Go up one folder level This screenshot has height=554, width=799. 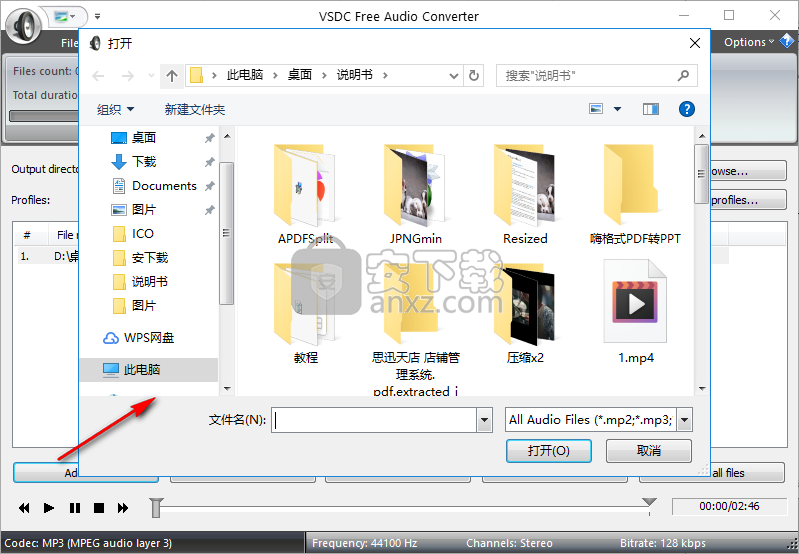172,76
